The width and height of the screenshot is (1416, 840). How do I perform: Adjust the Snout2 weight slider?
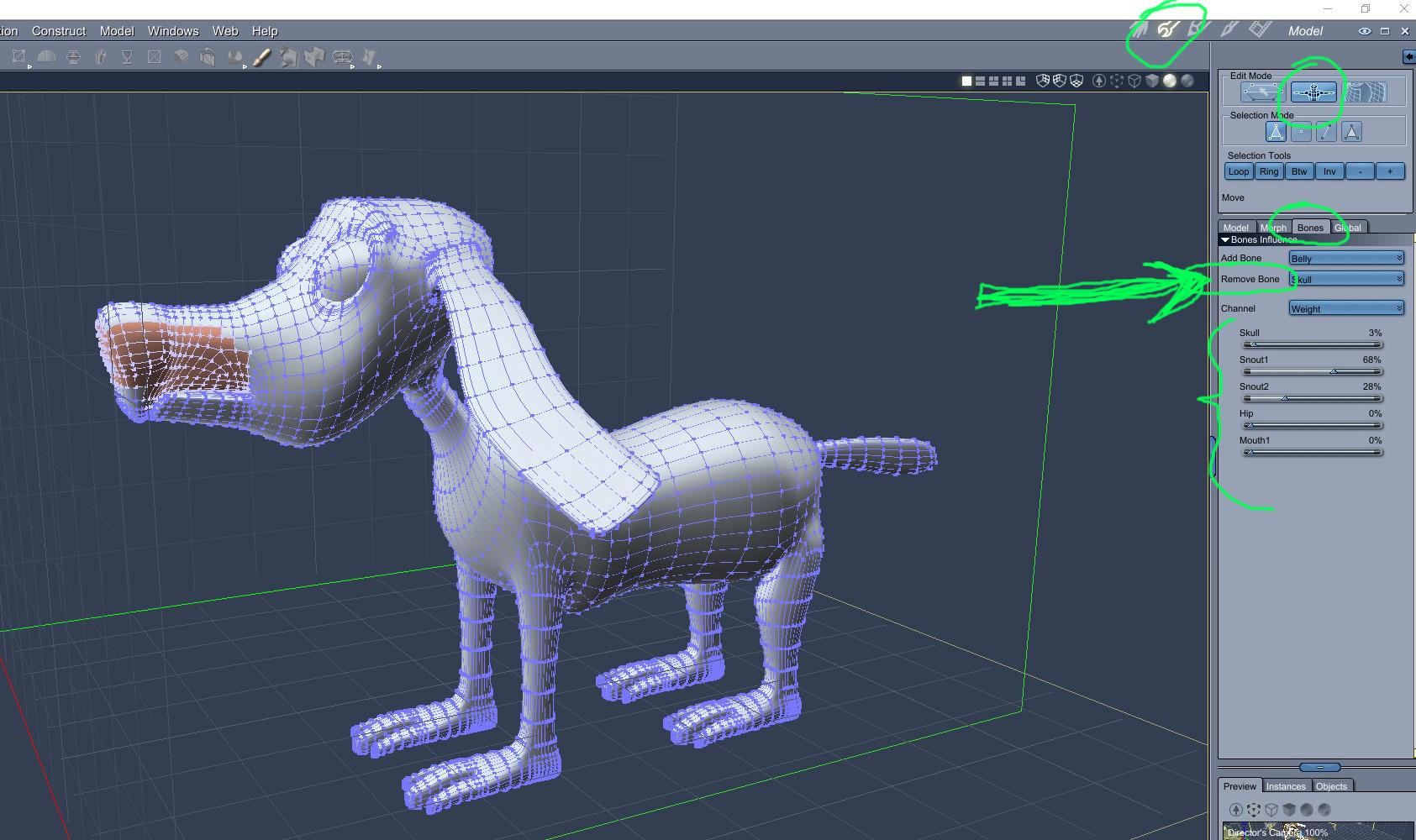pyautogui.click(x=1313, y=398)
